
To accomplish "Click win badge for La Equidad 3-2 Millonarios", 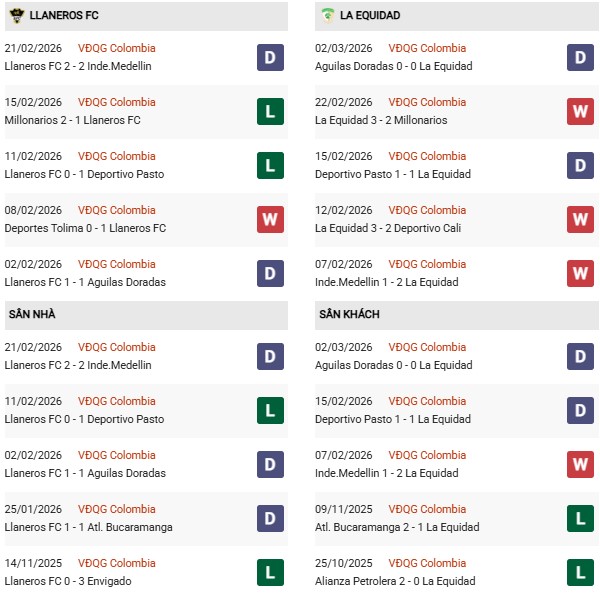I will click(x=581, y=111).
